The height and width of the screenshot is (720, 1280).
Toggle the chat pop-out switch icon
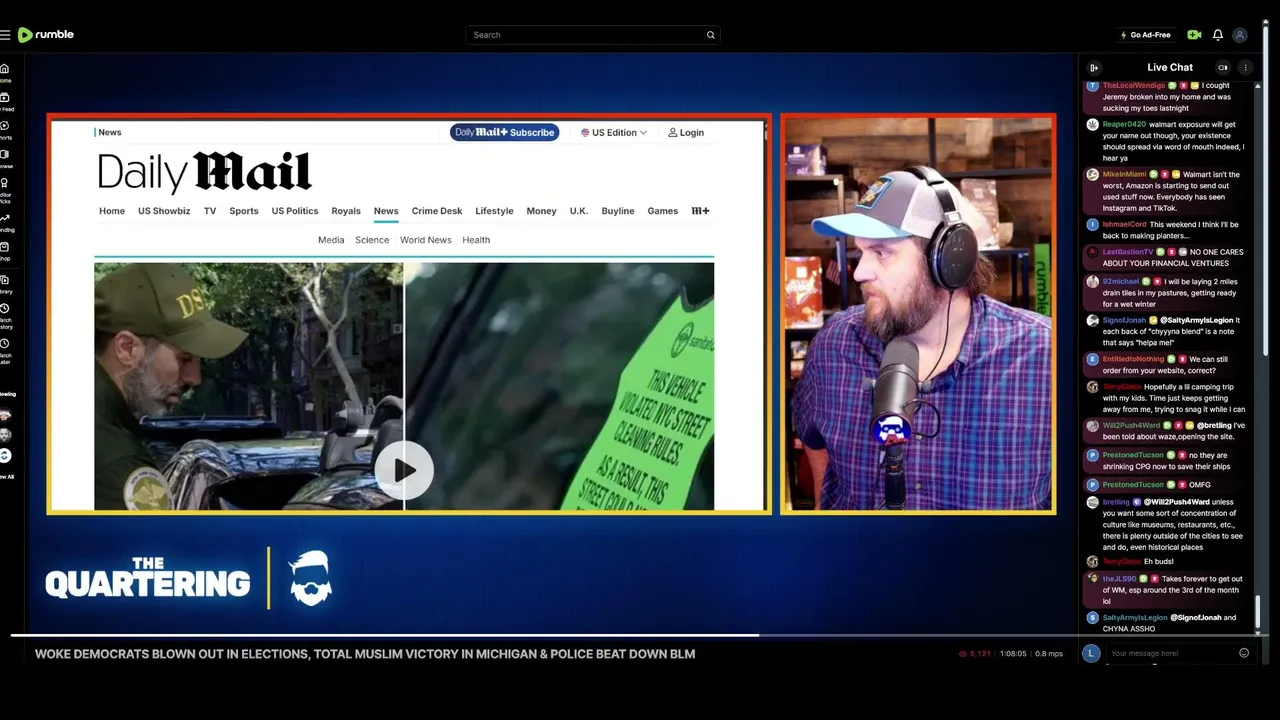(x=1223, y=68)
